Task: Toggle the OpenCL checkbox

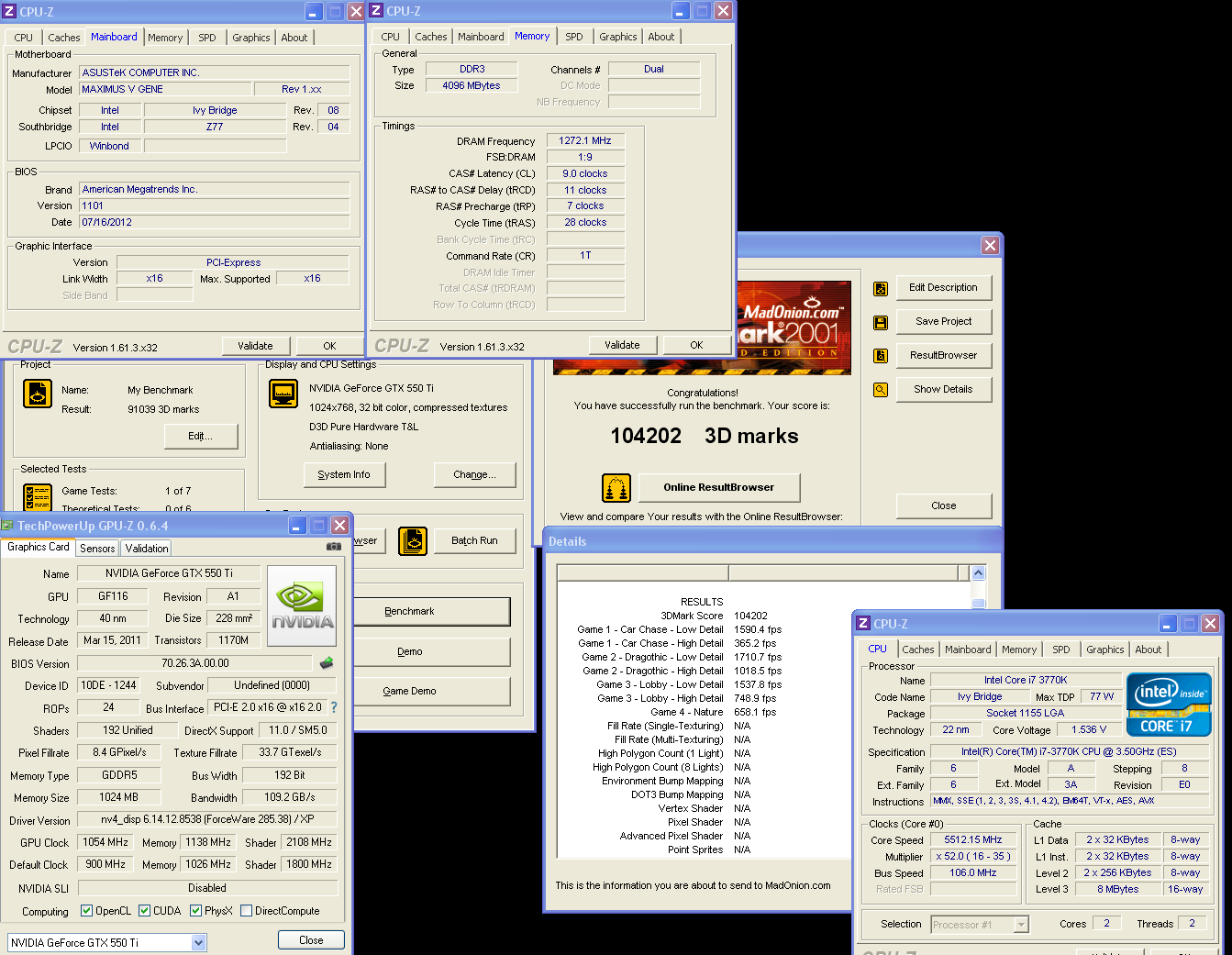Action: point(86,911)
